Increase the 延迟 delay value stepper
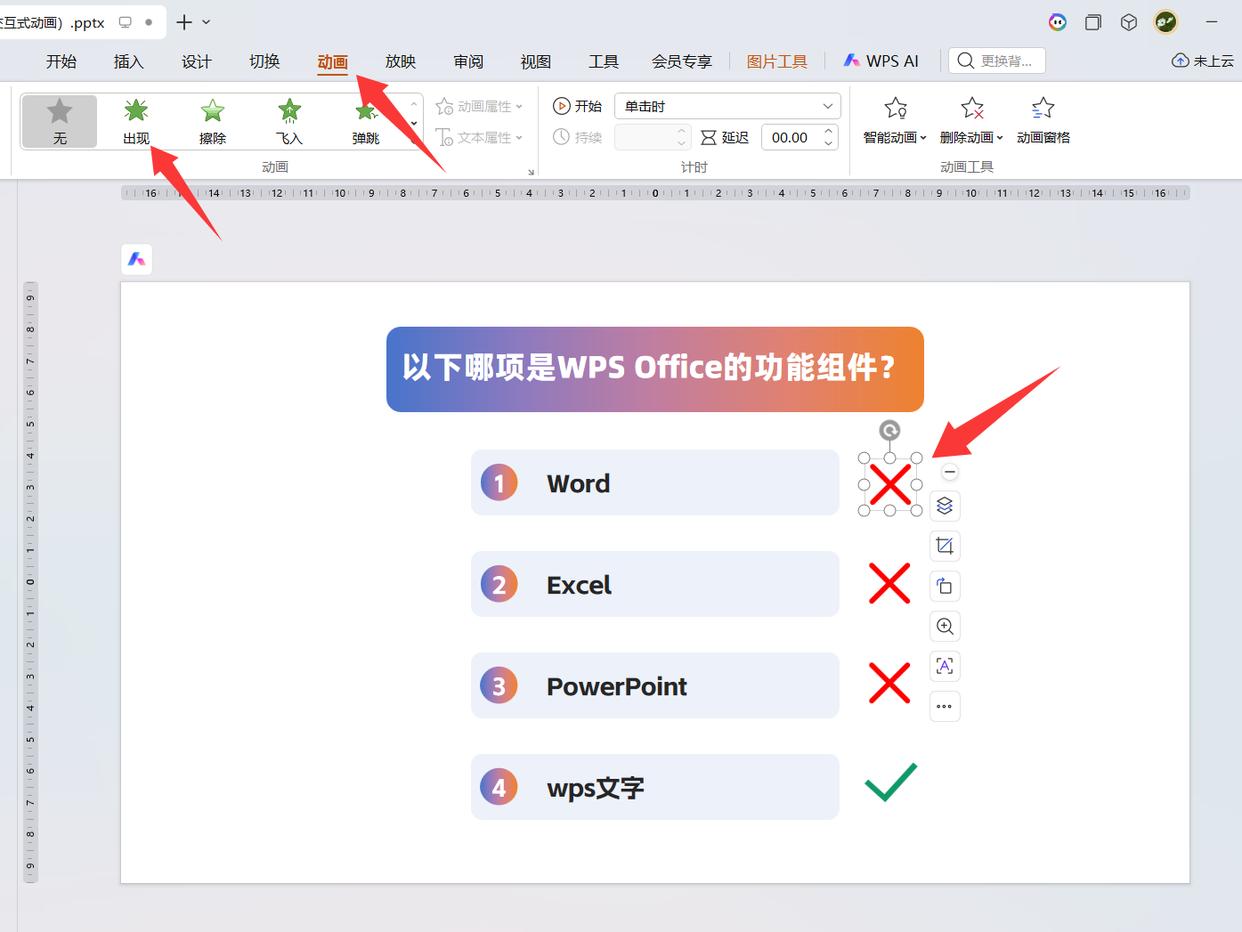The image size is (1242, 932). coord(829,131)
